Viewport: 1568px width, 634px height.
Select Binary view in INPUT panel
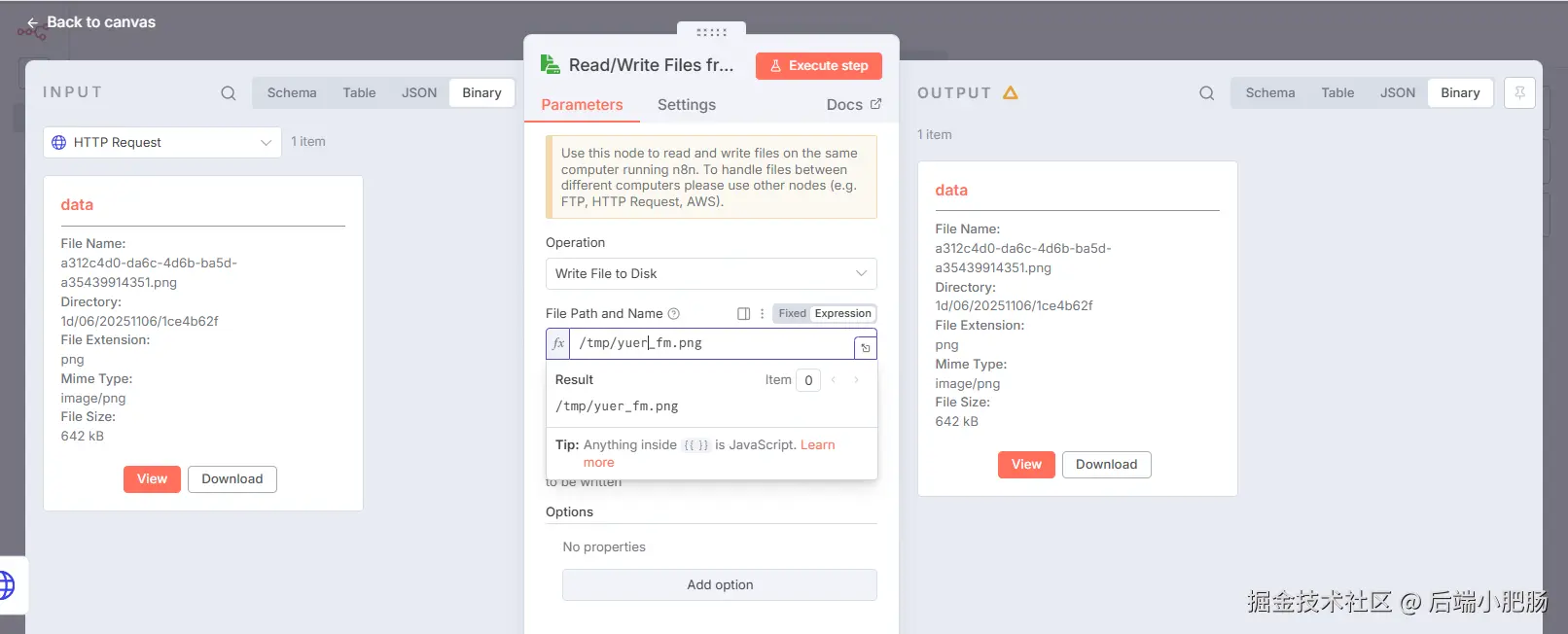click(x=481, y=93)
